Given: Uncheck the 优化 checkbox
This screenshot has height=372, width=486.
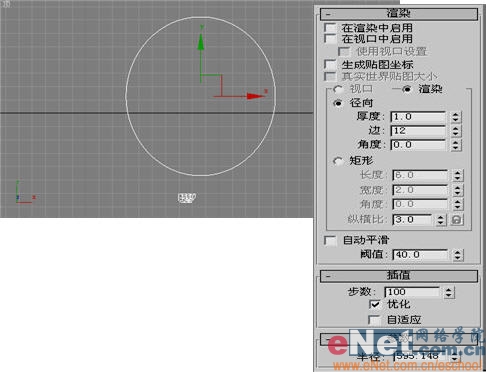Looking at the screenshot, I should (375, 304).
